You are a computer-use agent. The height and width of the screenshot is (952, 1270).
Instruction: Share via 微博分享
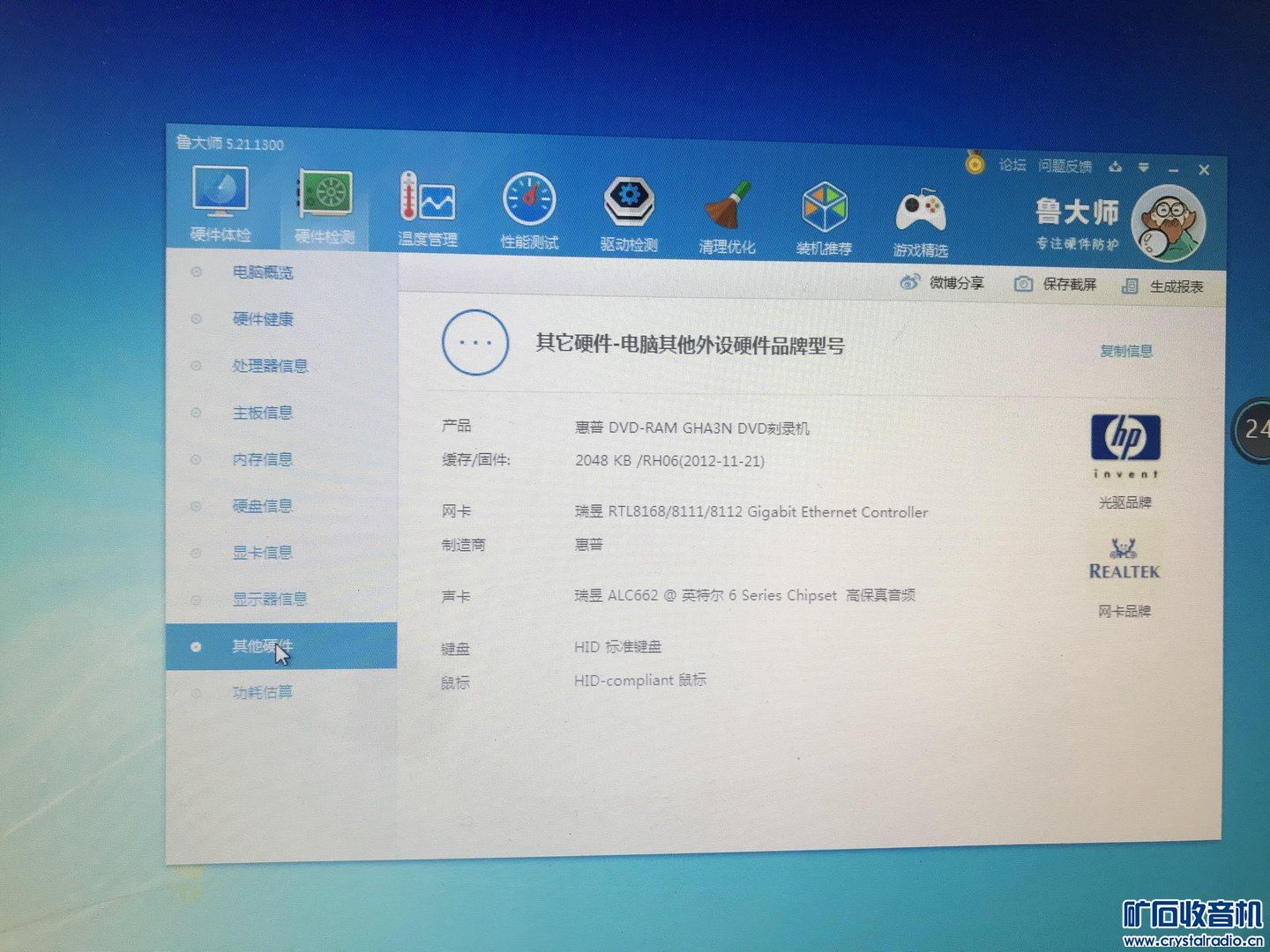coord(942,283)
